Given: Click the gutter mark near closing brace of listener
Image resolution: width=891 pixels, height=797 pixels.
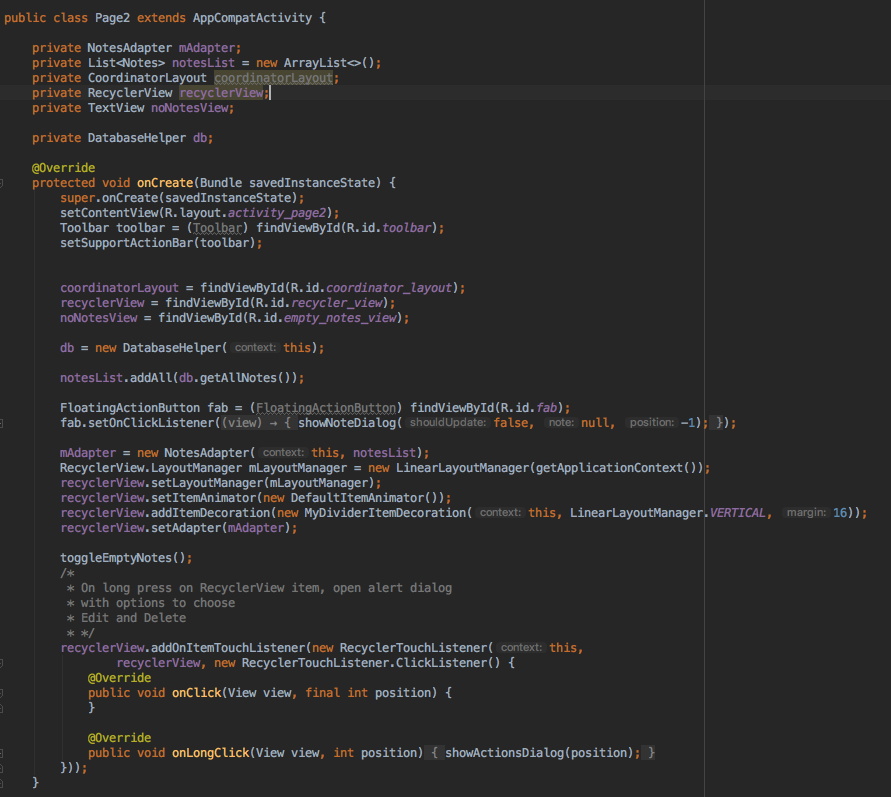Looking at the screenshot, I should tap(4, 767).
